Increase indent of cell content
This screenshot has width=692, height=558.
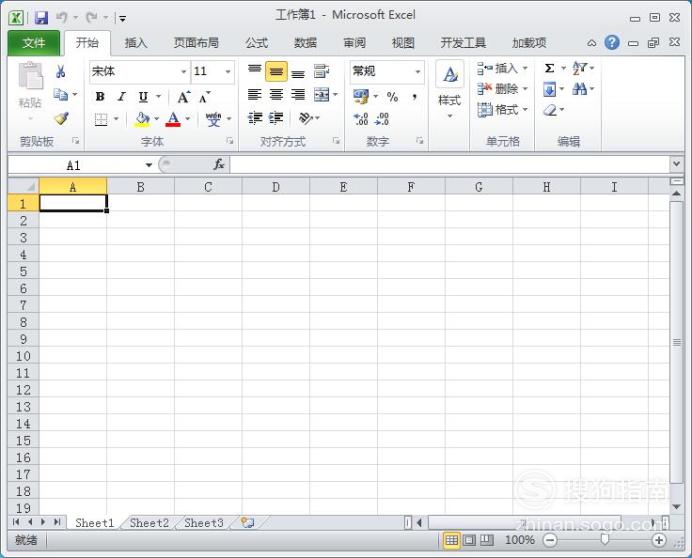tap(276, 118)
